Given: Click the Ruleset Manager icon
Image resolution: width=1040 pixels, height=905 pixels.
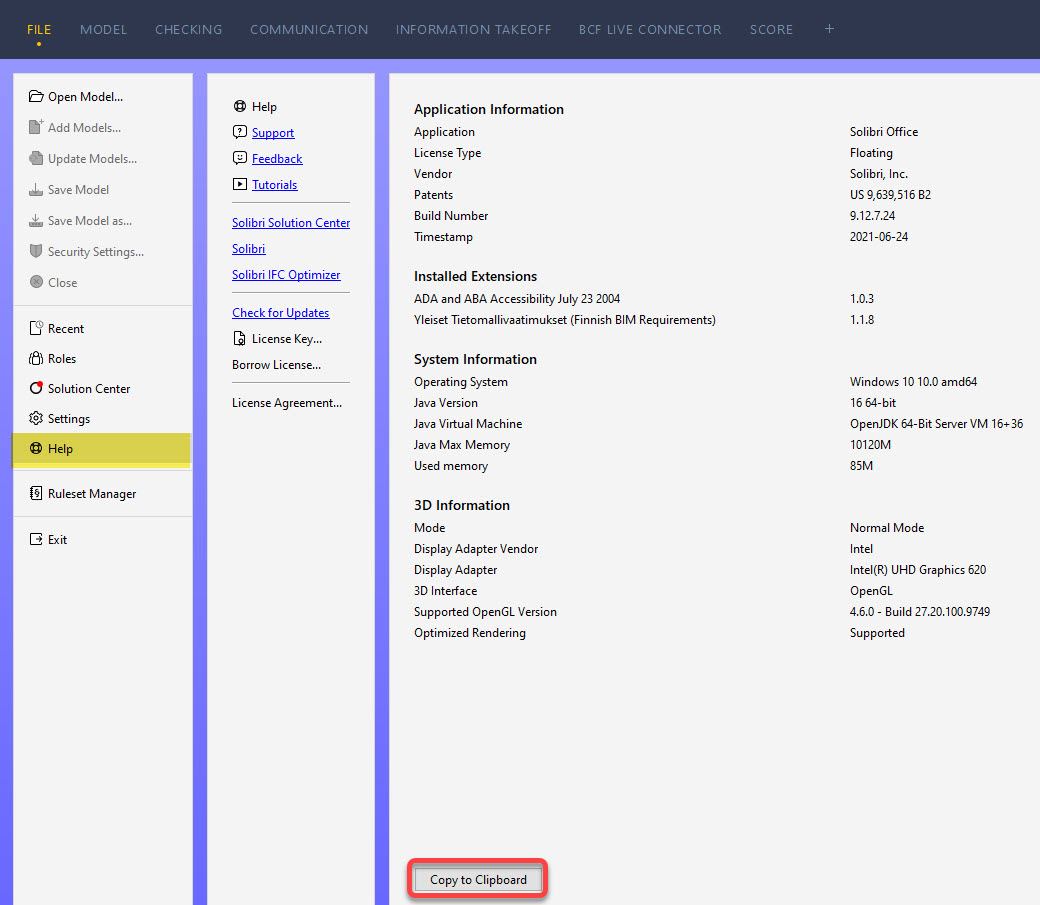Looking at the screenshot, I should [x=36, y=493].
